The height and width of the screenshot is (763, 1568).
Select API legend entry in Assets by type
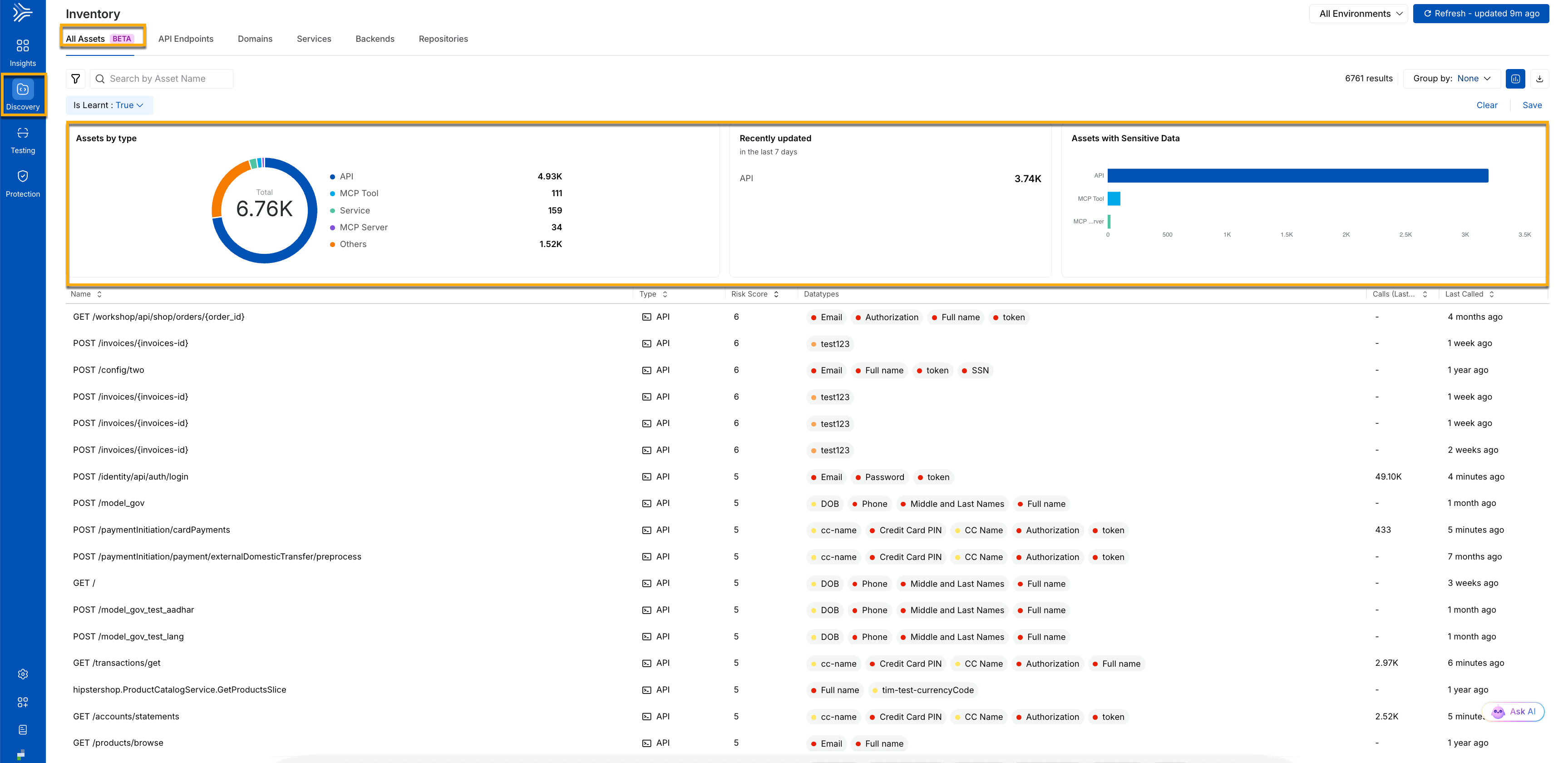tap(346, 177)
